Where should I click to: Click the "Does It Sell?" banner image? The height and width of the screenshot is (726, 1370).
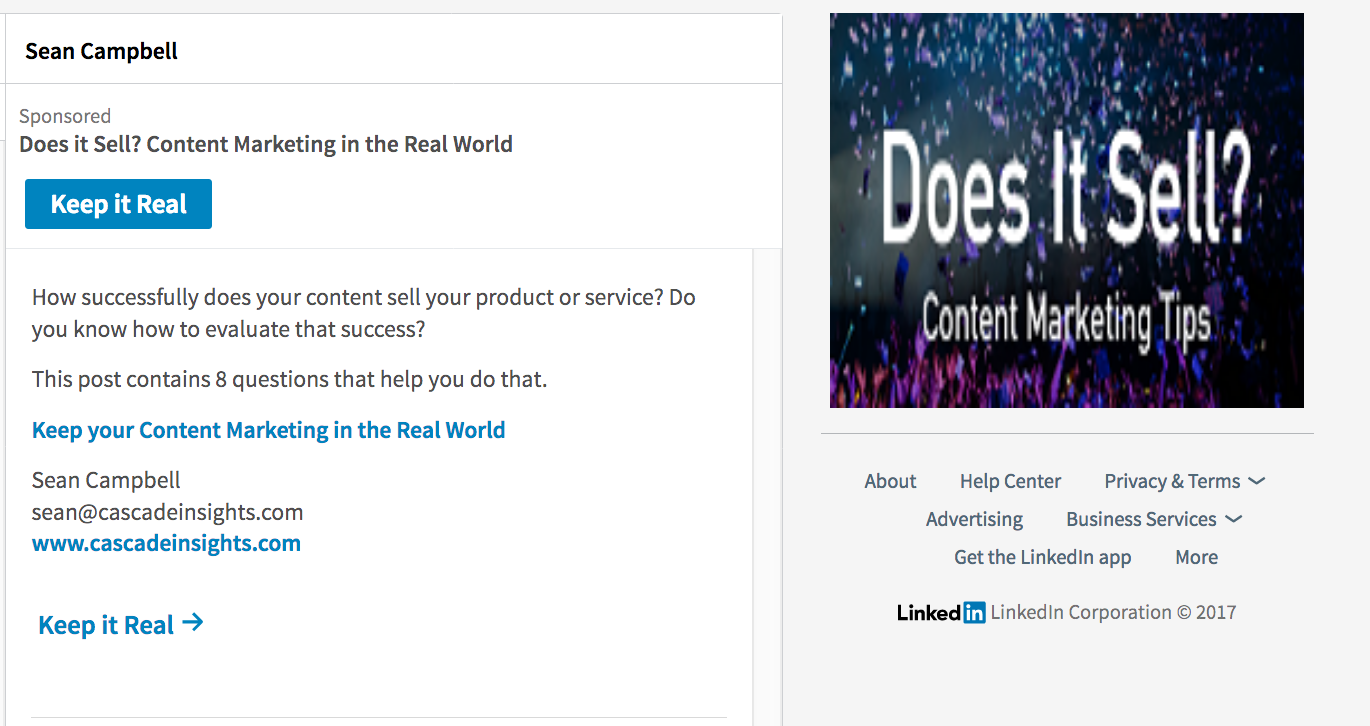(x=1066, y=209)
